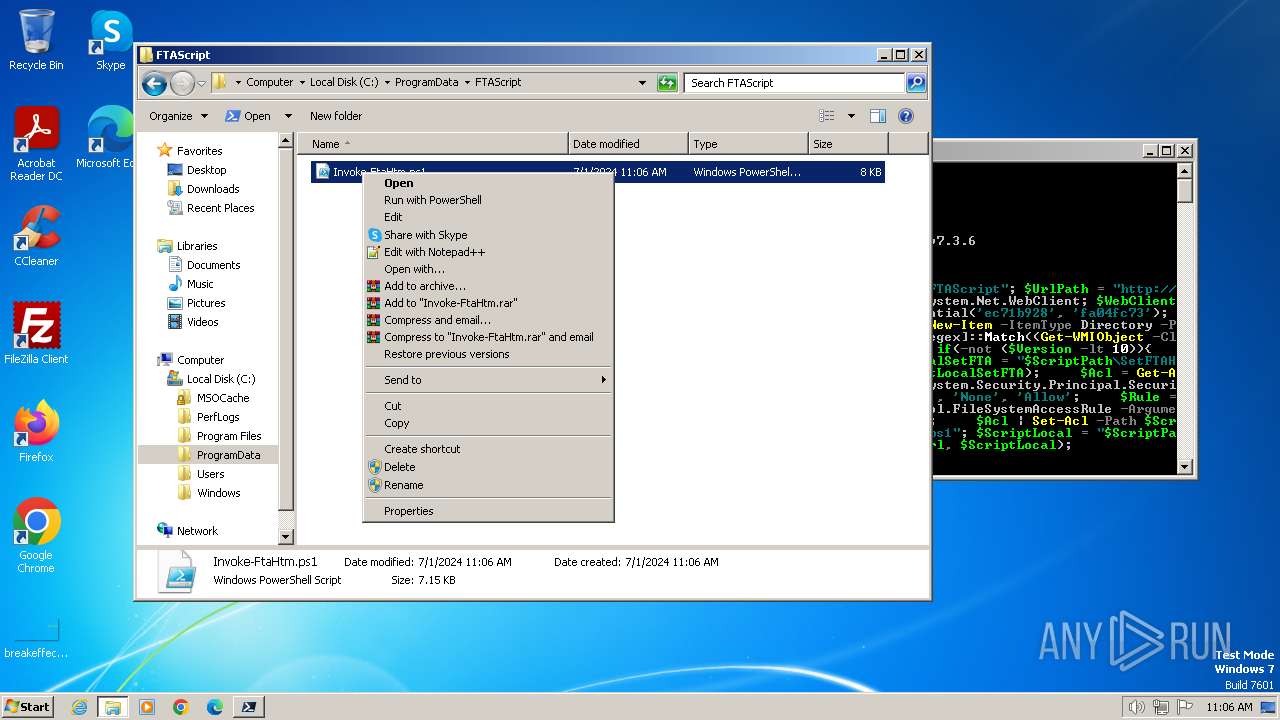The height and width of the screenshot is (720, 1280).
Task: Focus the Search FTAScript box
Action: pyautogui.click(x=795, y=83)
